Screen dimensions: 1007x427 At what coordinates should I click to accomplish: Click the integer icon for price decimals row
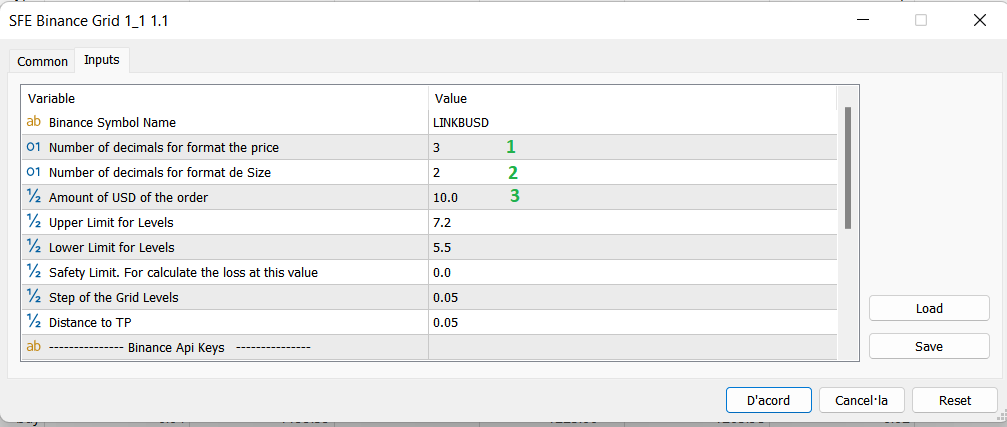point(33,147)
